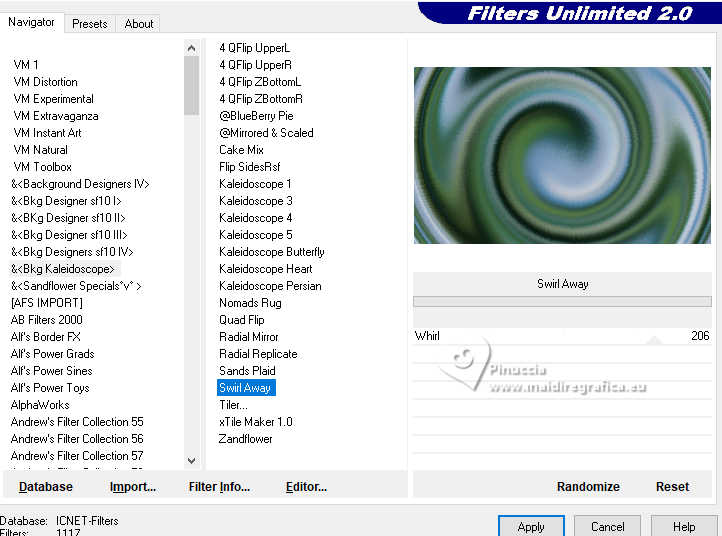Viewport: 722px width, 536px height.
Task: Select VM Extravaganza category
Action: [56, 116]
